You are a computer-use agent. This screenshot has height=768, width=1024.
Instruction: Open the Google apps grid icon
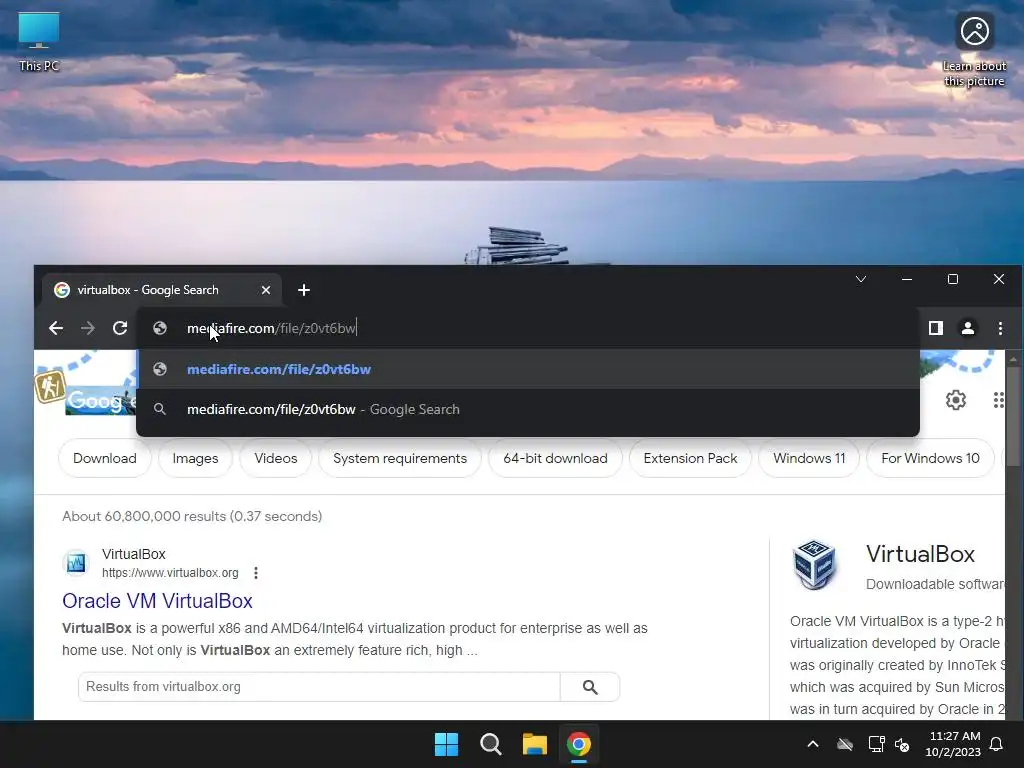coord(999,400)
